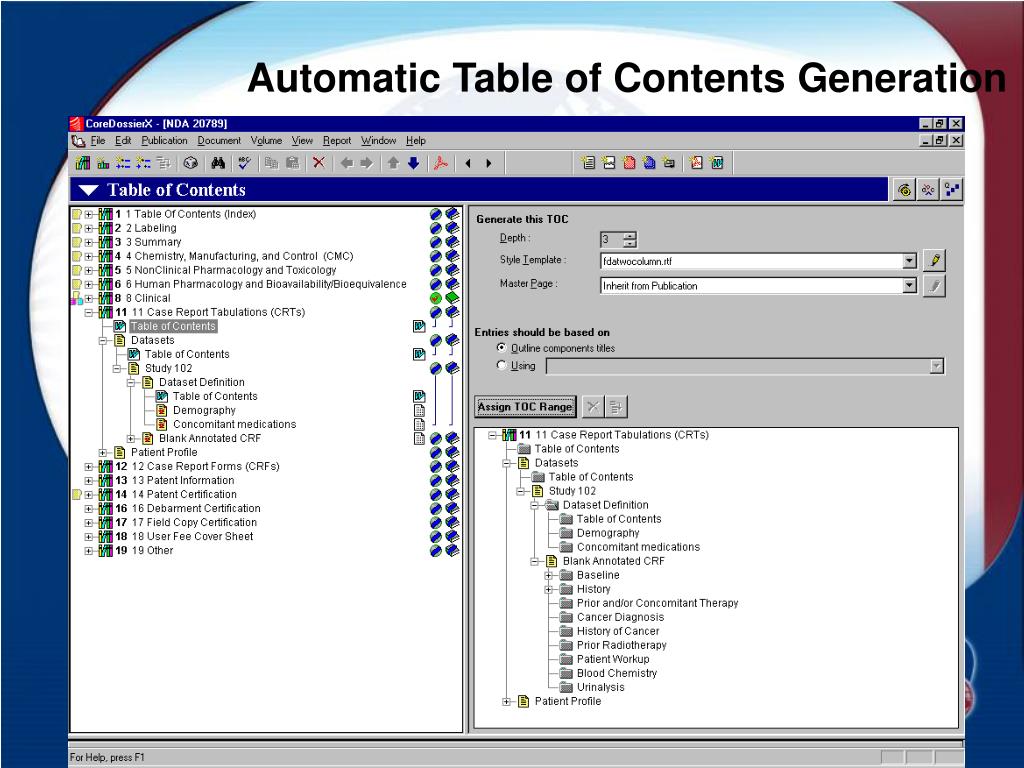1024x768 pixels.
Task: Click the paste clipboard toolbar icon
Action: coord(293,163)
